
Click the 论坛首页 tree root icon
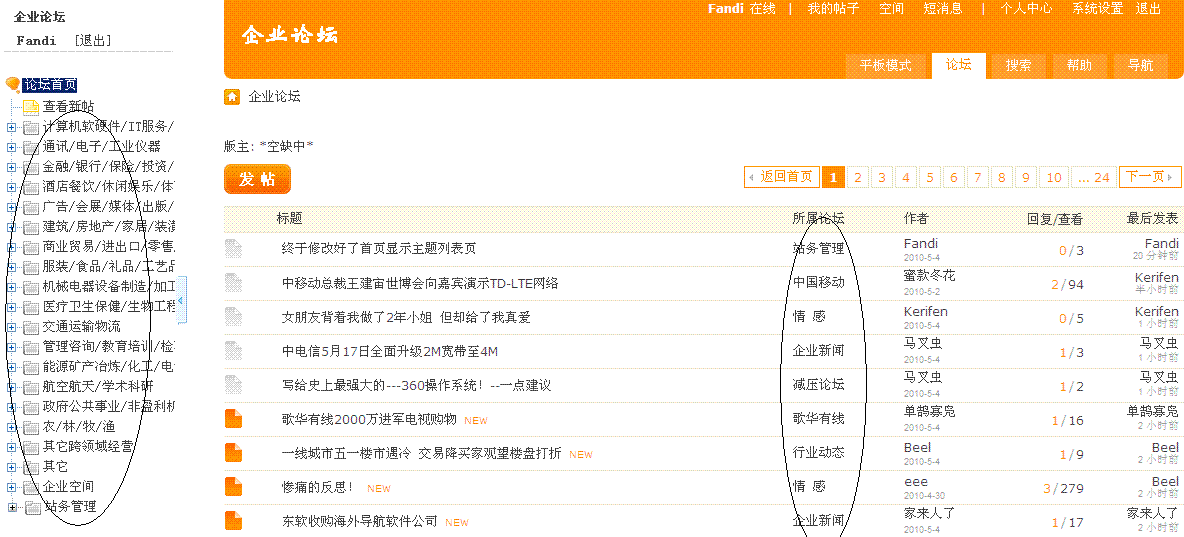(13, 85)
